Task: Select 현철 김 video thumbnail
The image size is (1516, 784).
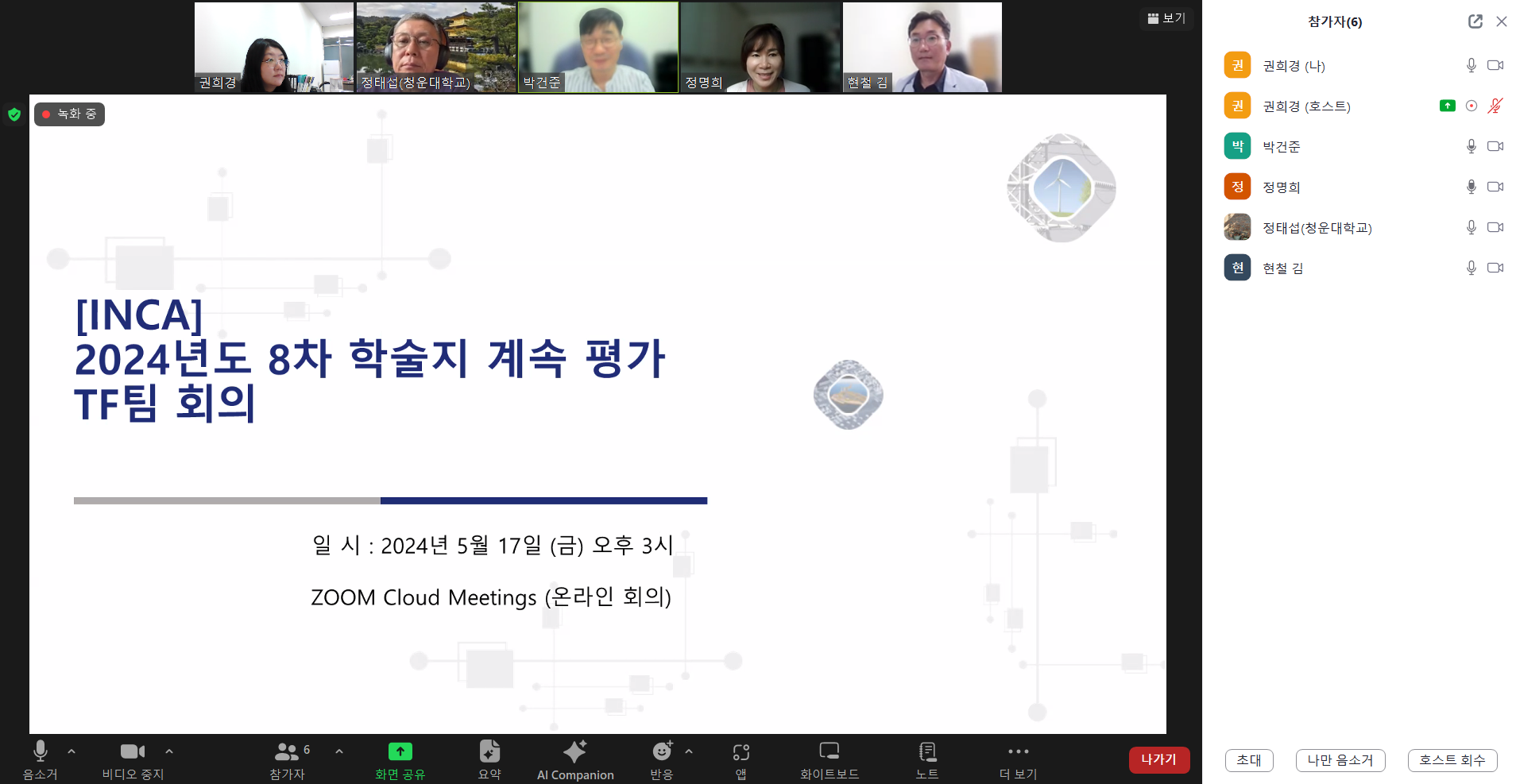Action: pyautogui.click(x=922, y=47)
